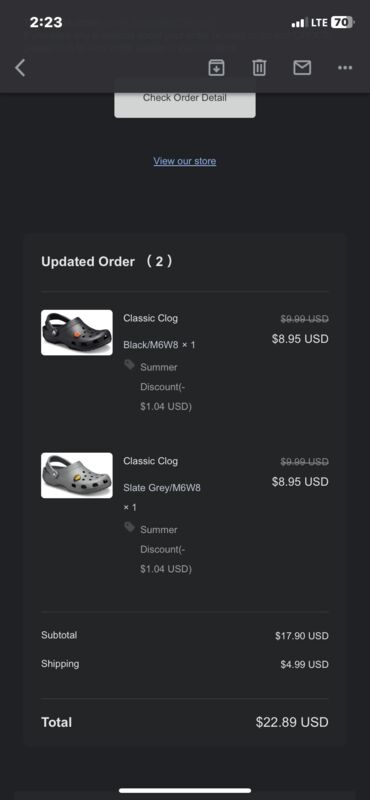Image resolution: width=370 pixels, height=800 pixels.
Task: Mark as unread with the envelope icon
Action: pos(302,67)
